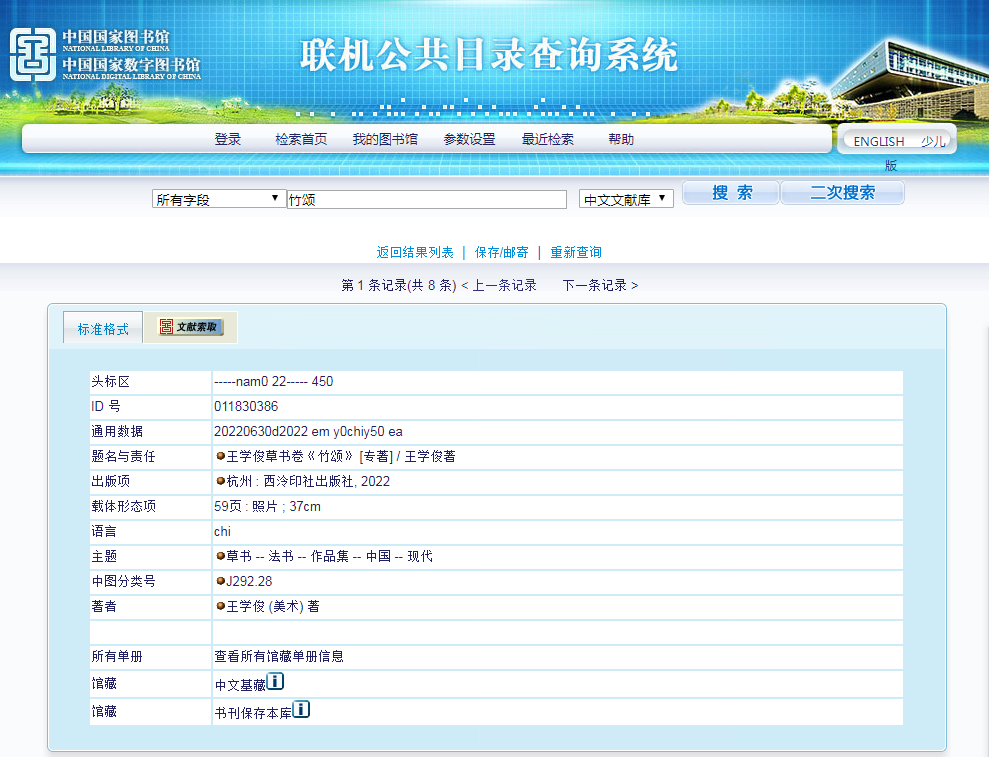Open 检索首页 in navigation bar
989x757 pixels.
[301, 140]
